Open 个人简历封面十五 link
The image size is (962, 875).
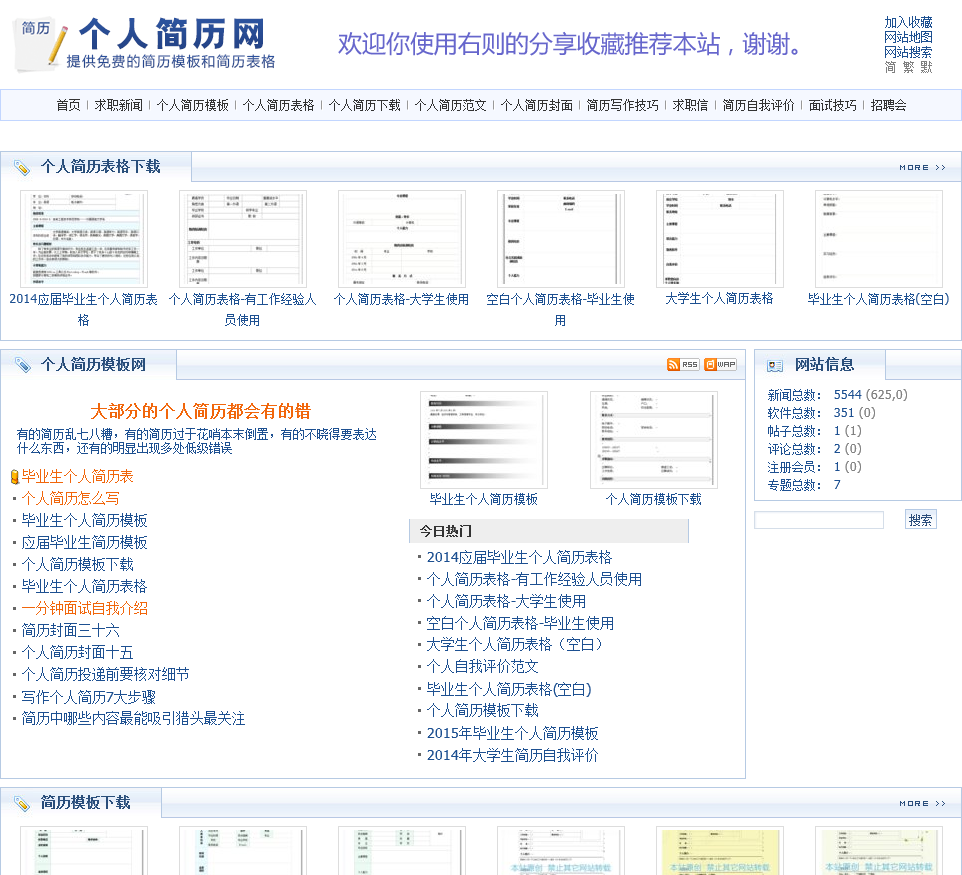pyautogui.click(x=77, y=653)
